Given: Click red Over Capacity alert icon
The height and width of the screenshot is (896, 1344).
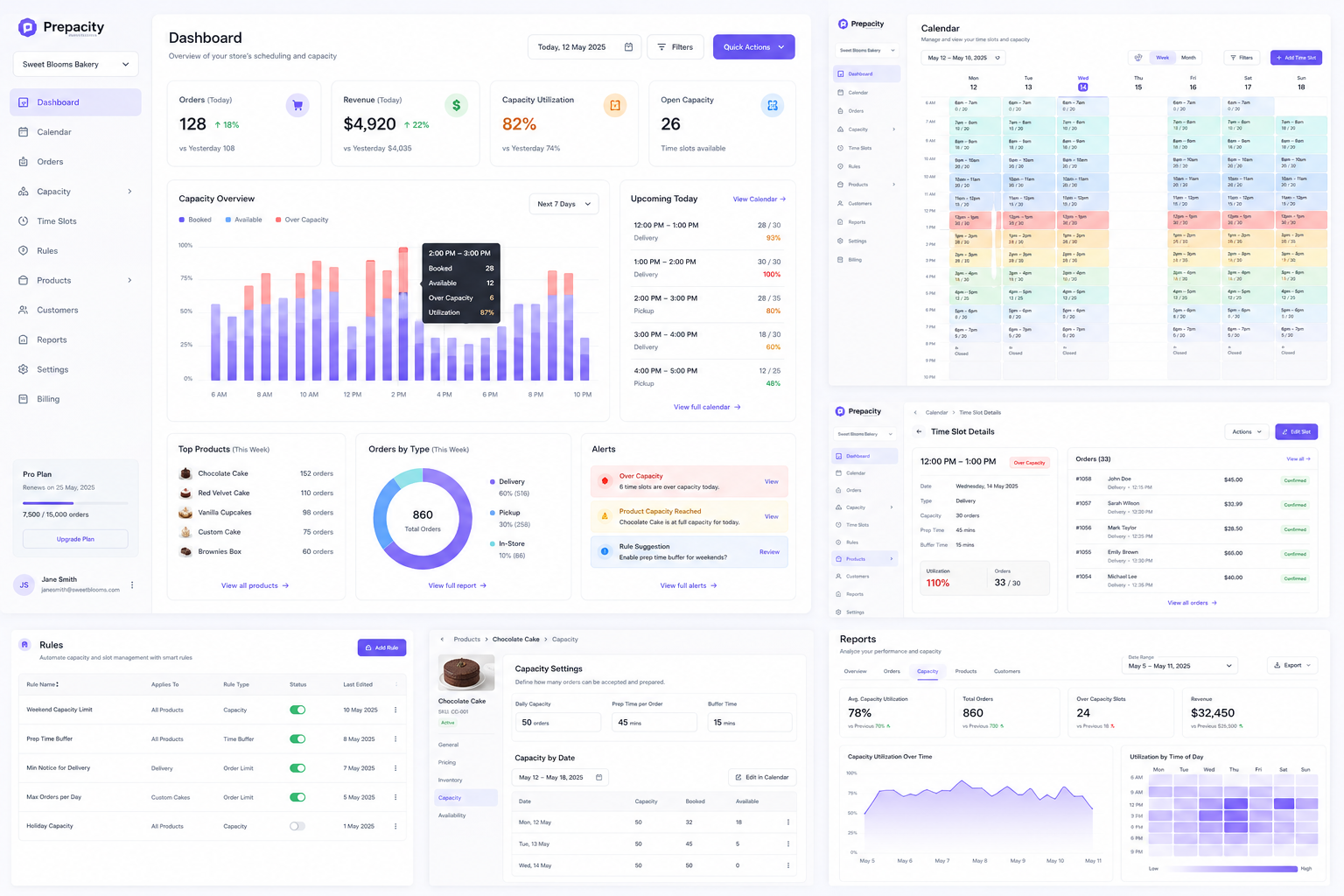Looking at the screenshot, I should click(605, 481).
